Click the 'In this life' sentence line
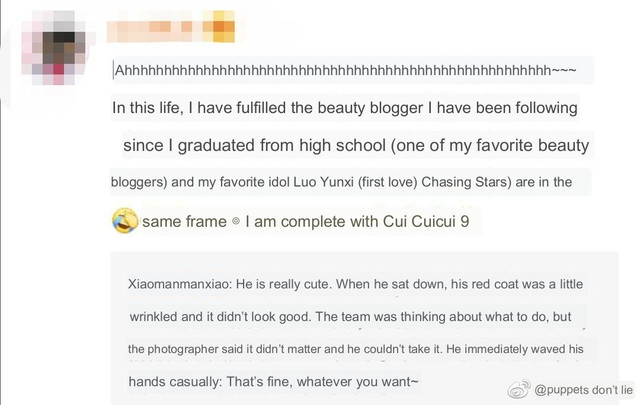The width and height of the screenshot is (640, 405). [345, 108]
